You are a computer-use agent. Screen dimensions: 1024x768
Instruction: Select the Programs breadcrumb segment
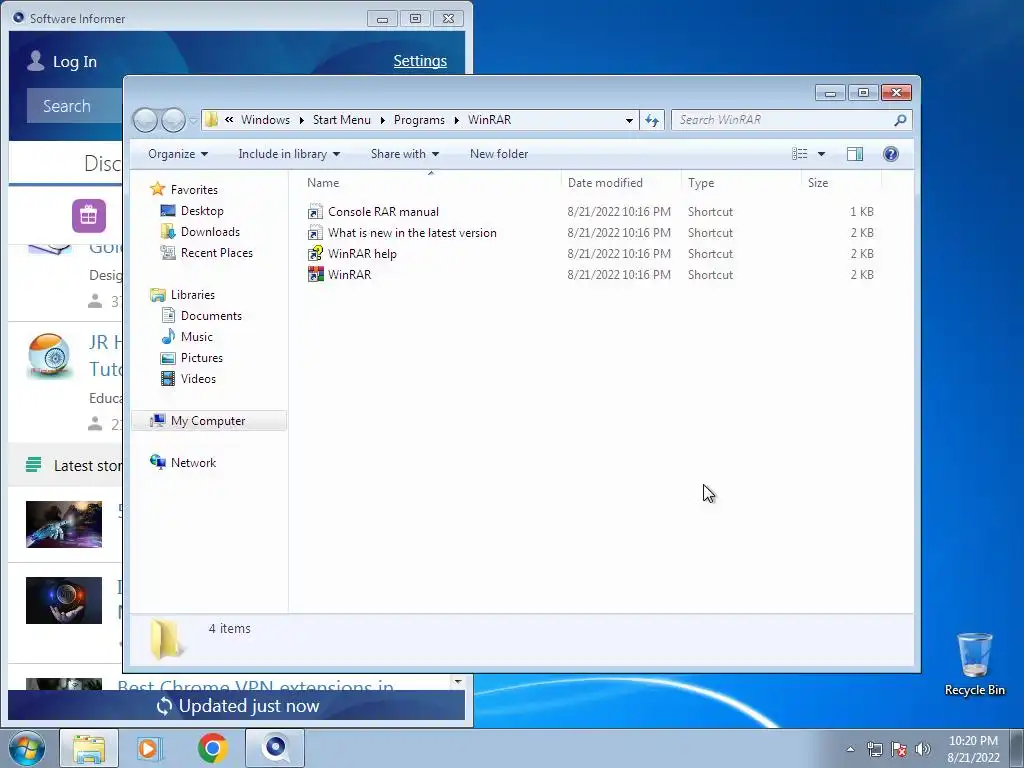[419, 120]
